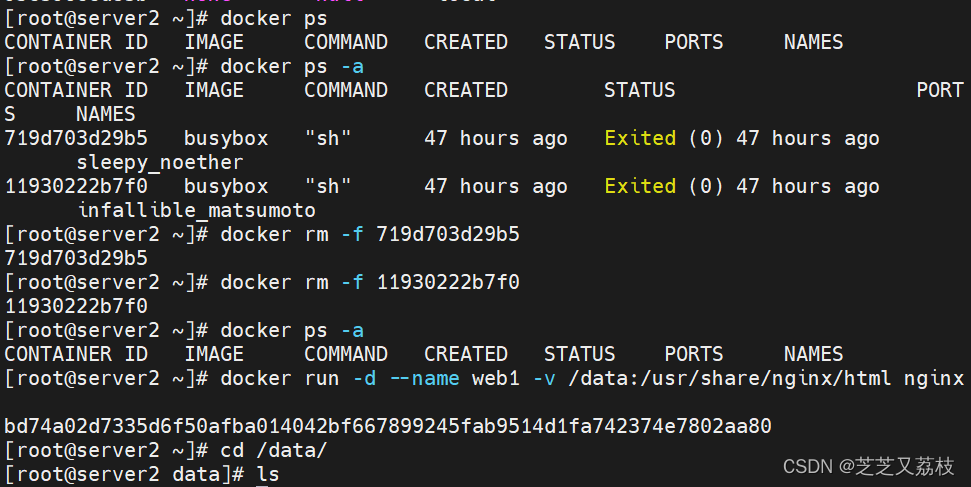Viewport: 971px width, 487px height.
Task: Click the long container hash bd74a02d7335...
Action: click(388, 426)
